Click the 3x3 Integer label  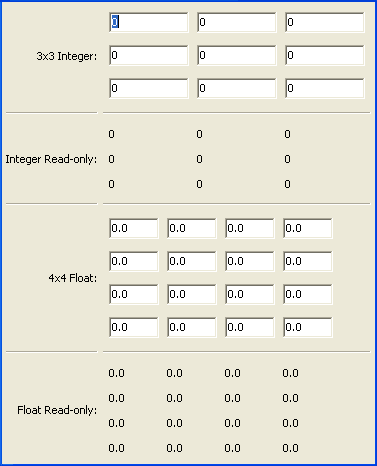[67, 56]
